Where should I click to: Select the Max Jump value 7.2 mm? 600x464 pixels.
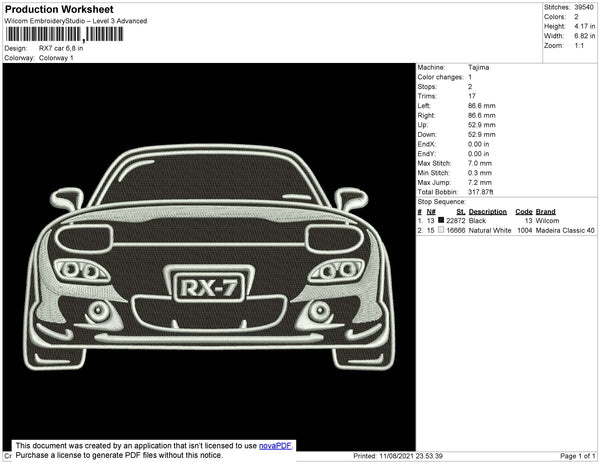480,182
